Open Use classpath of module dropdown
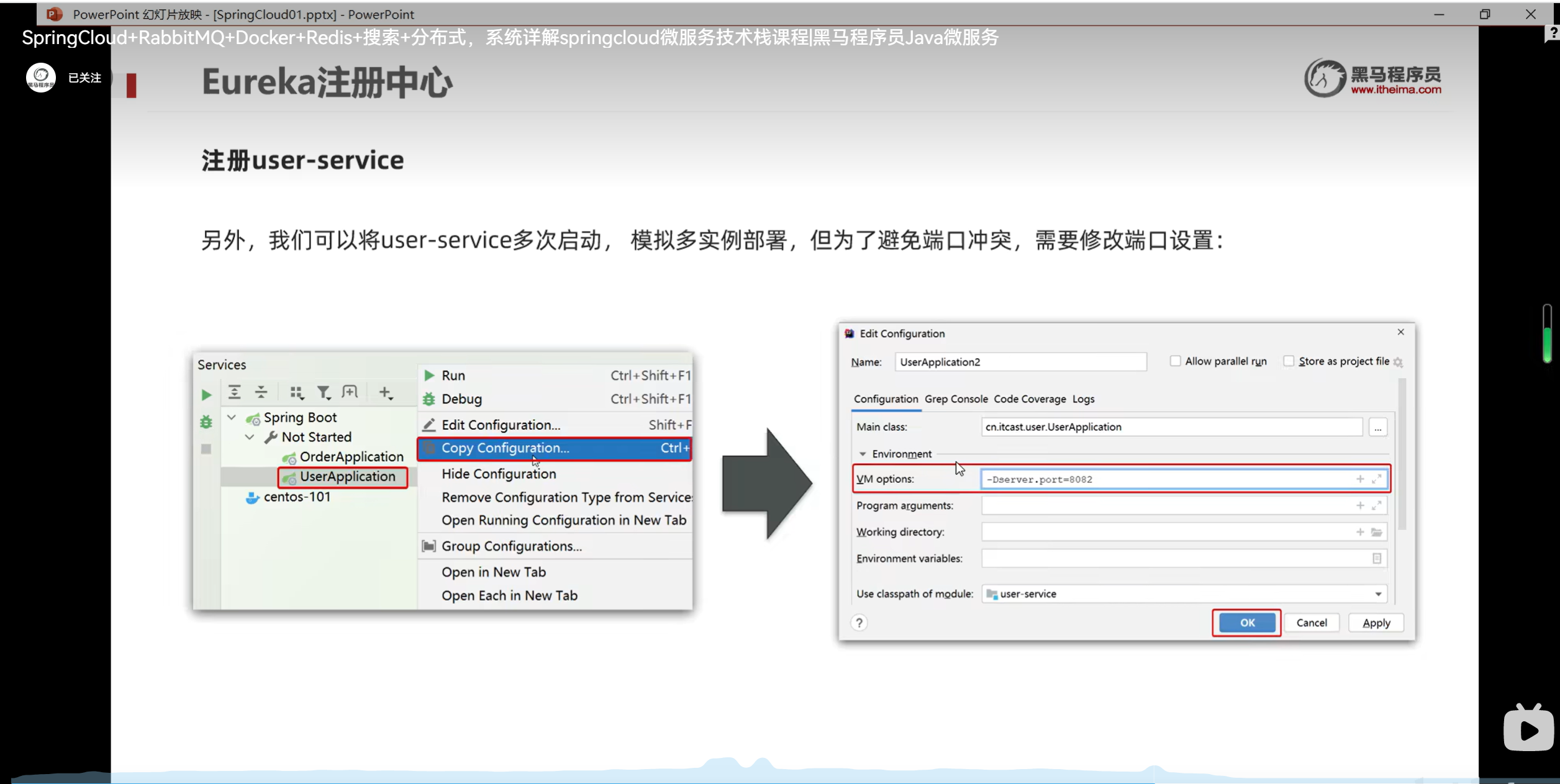The width and height of the screenshot is (1560, 784). click(1378, 594)
